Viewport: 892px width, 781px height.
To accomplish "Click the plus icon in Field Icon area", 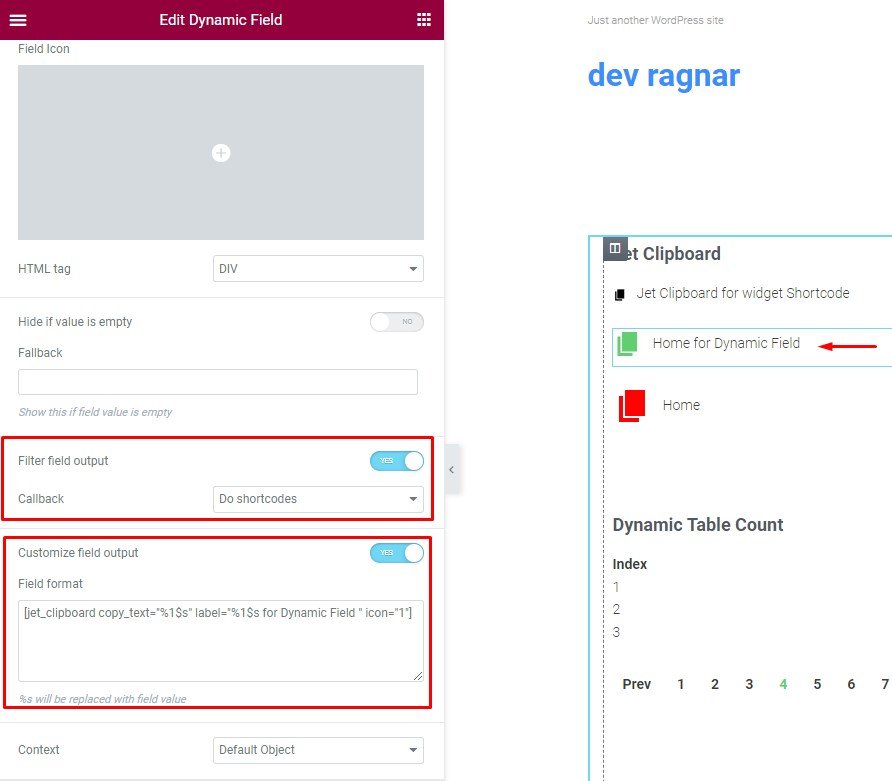I will pos(221,152).
